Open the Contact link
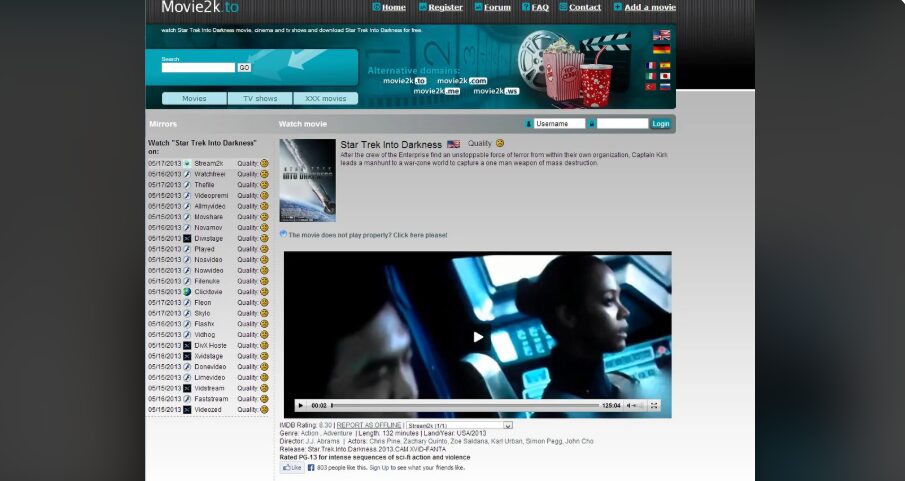The image size is (905, 481). pos(585,8)
